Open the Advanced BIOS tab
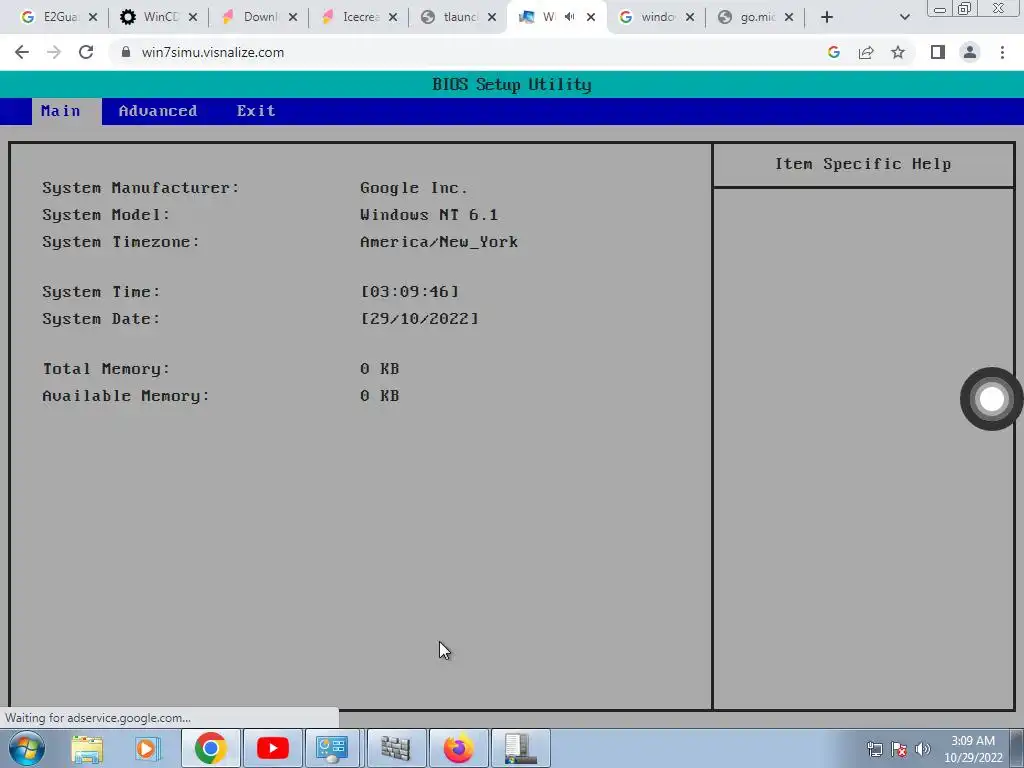Image resolution: width=1024 pixels, height=768 pixels. click(x=158, y=111)
